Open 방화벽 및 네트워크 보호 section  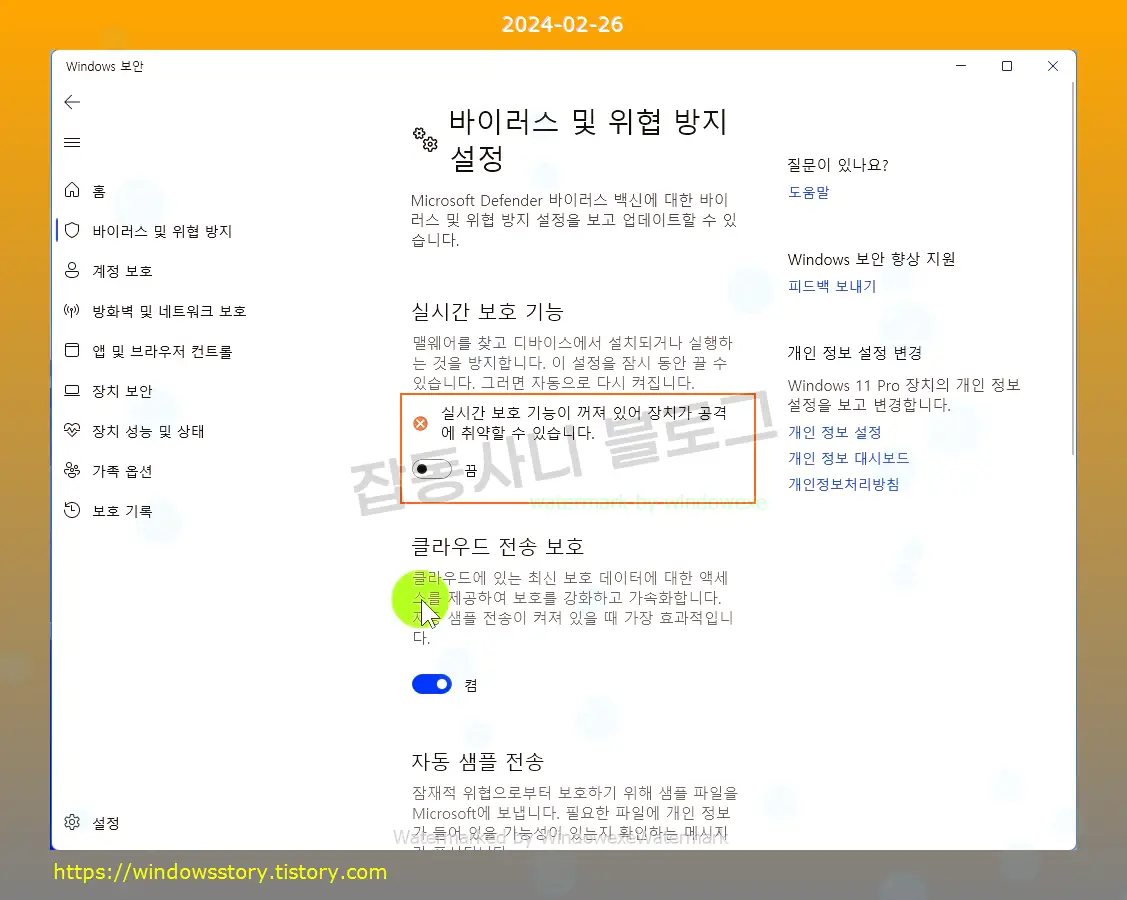[x=169, y=311]
